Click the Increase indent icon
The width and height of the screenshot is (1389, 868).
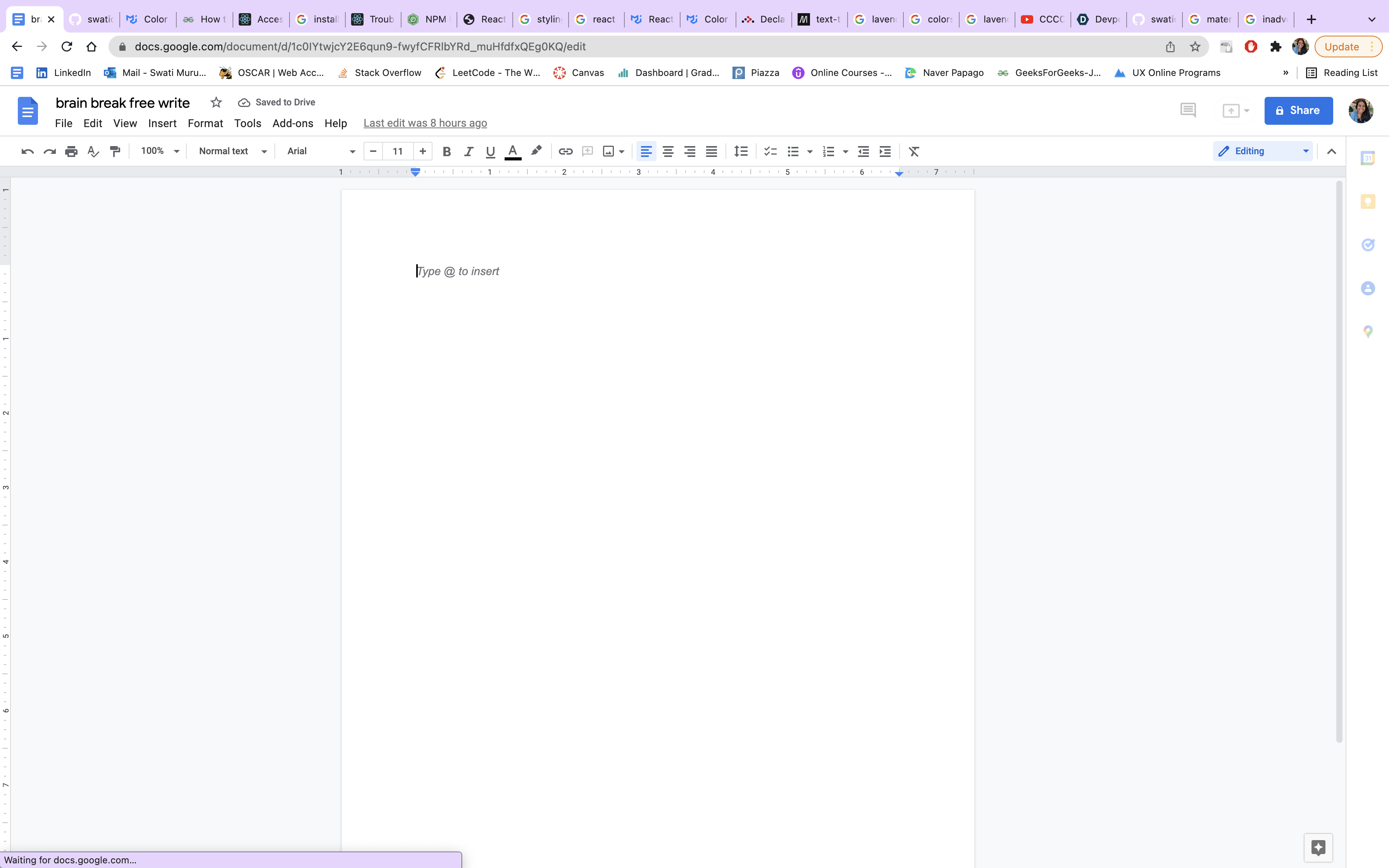(x=885, y=152)
